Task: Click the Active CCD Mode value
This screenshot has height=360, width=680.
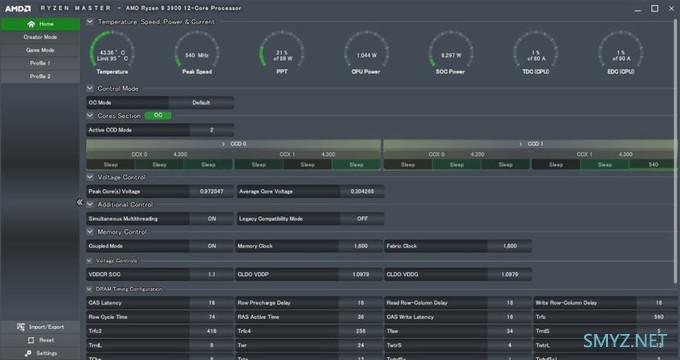Action: click(212, 130)
